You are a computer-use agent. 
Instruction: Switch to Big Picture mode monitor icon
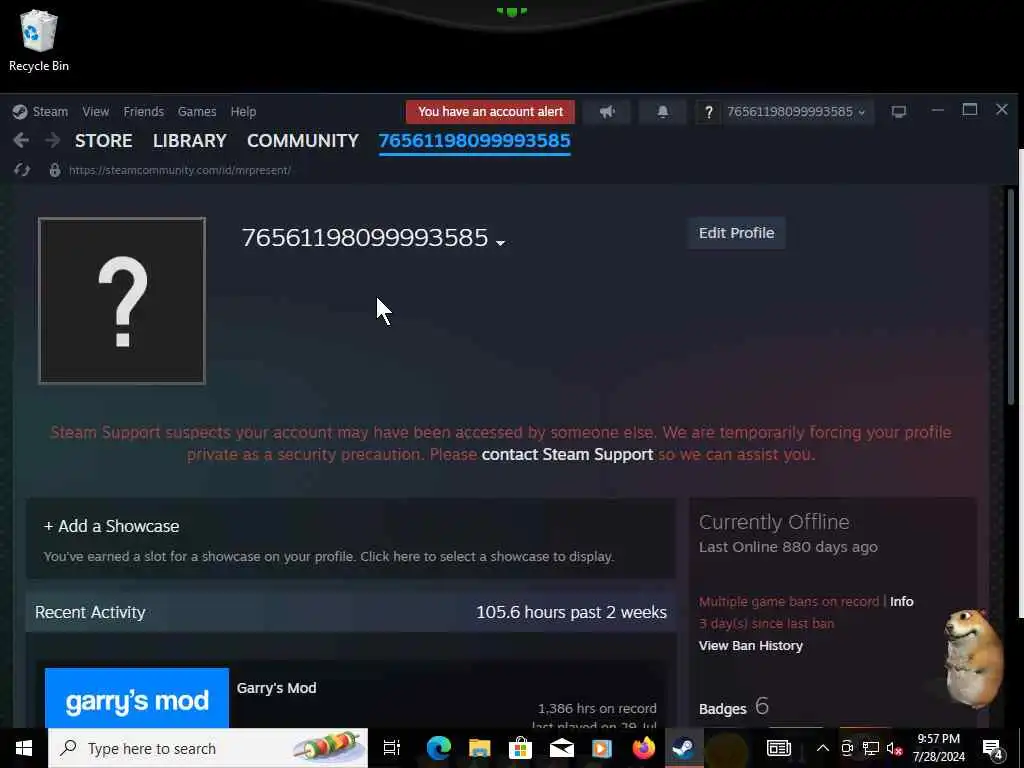coord(899,112)
